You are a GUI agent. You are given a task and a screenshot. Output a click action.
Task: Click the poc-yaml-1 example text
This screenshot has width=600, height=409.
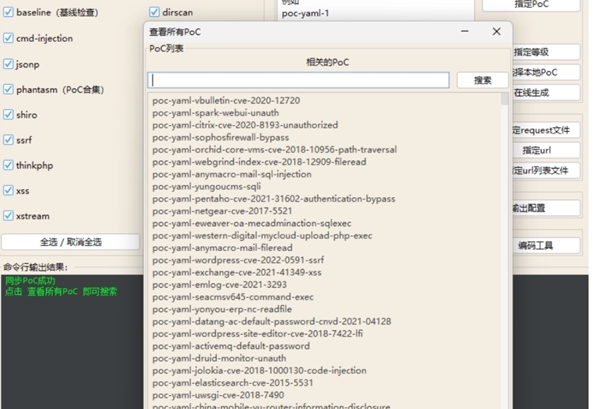(305, 13)
